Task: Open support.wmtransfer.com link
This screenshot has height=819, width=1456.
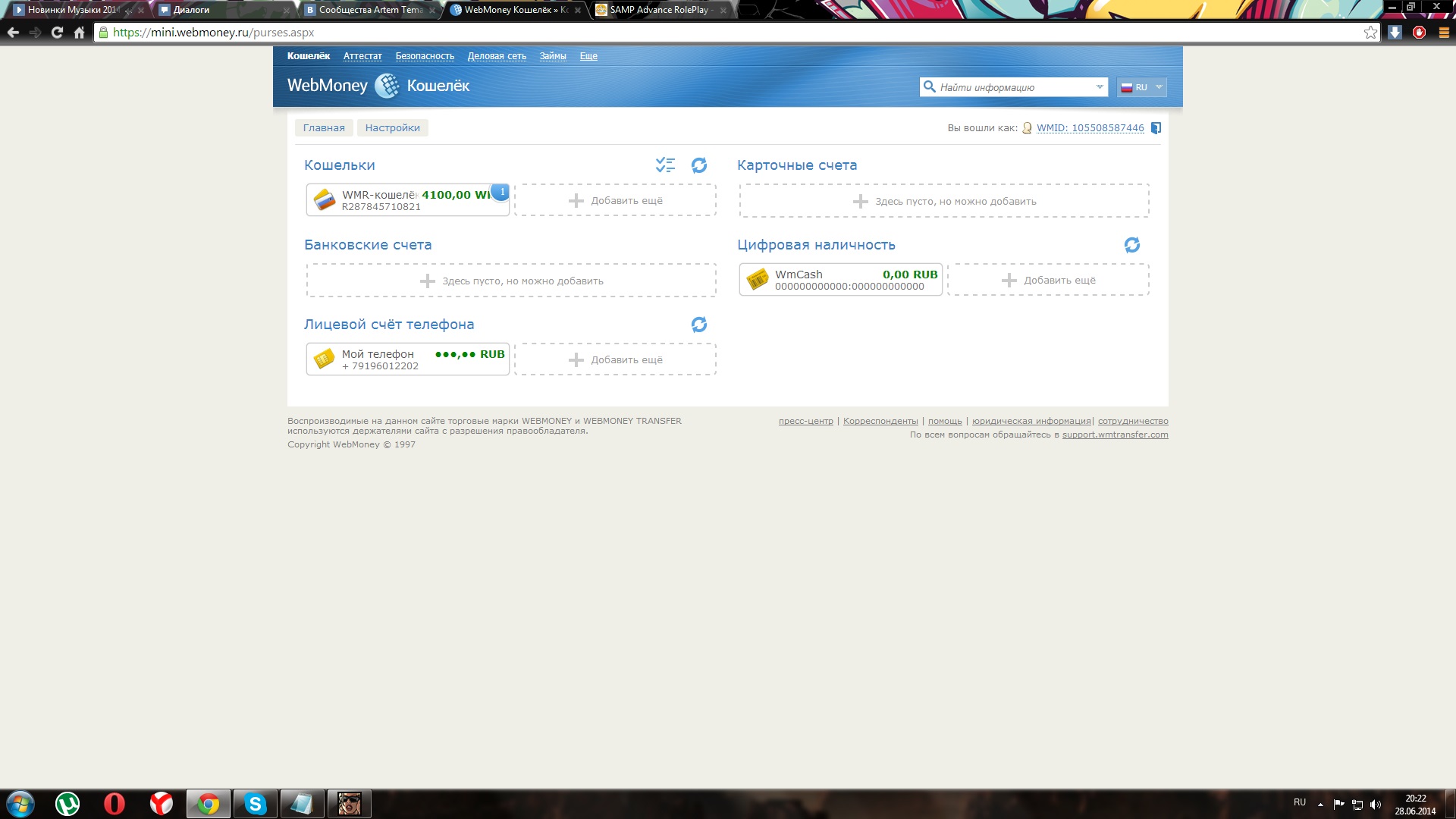Action: click(1115, 435)
